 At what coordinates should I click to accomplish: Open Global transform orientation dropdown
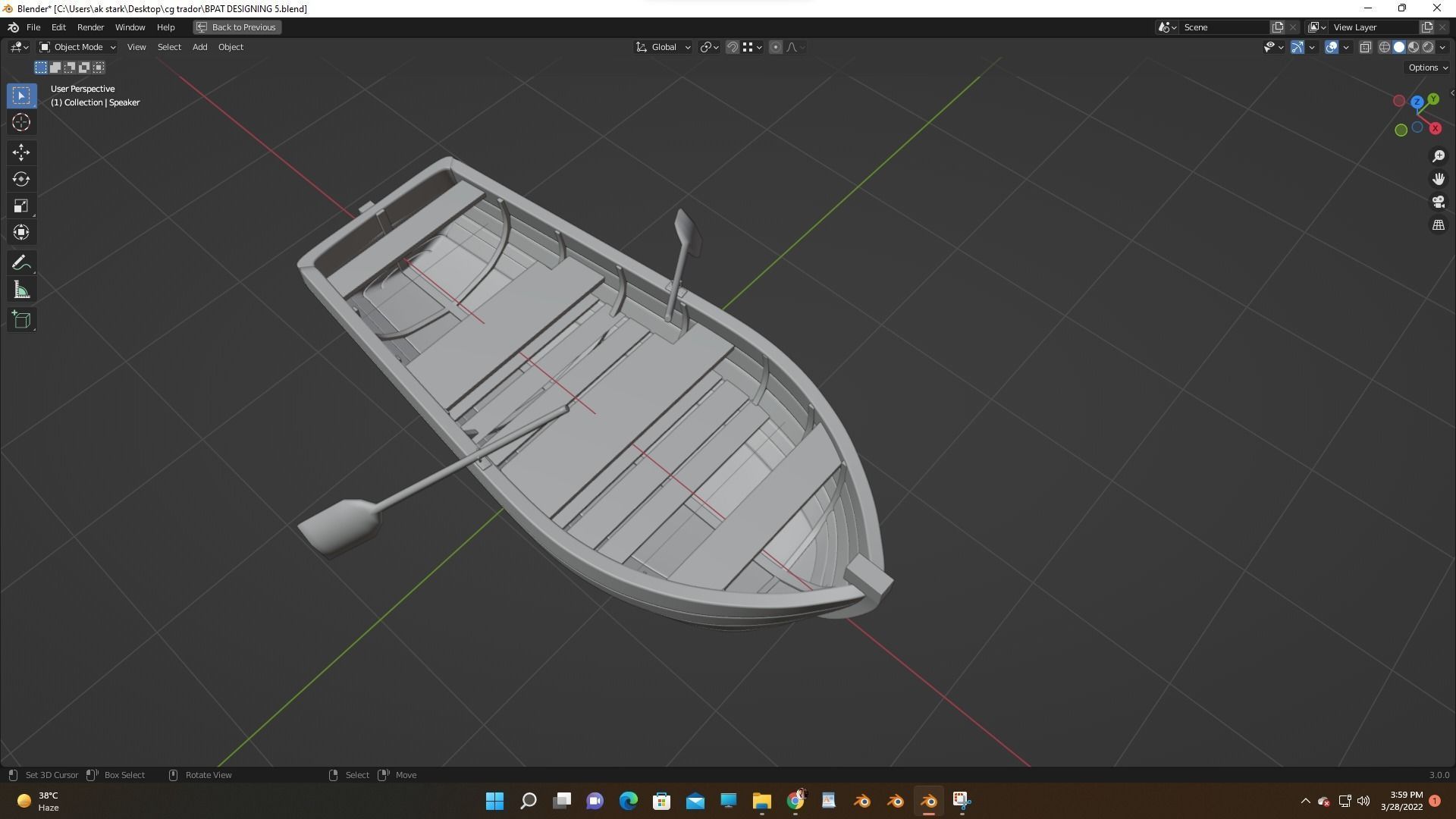pyautogui.click(x=664, y=47)
